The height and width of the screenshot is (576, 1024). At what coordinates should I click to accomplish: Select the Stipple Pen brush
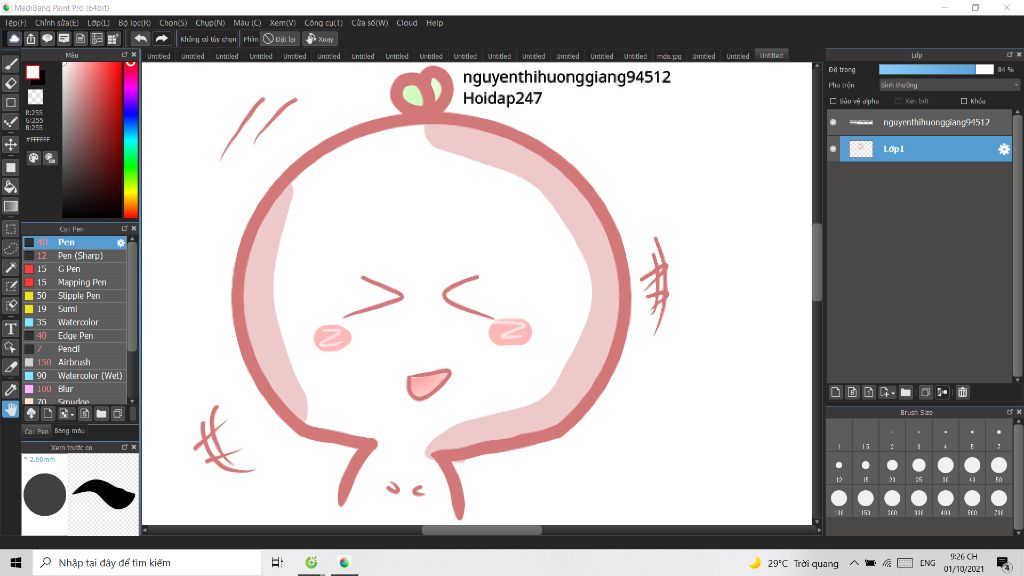75,296
